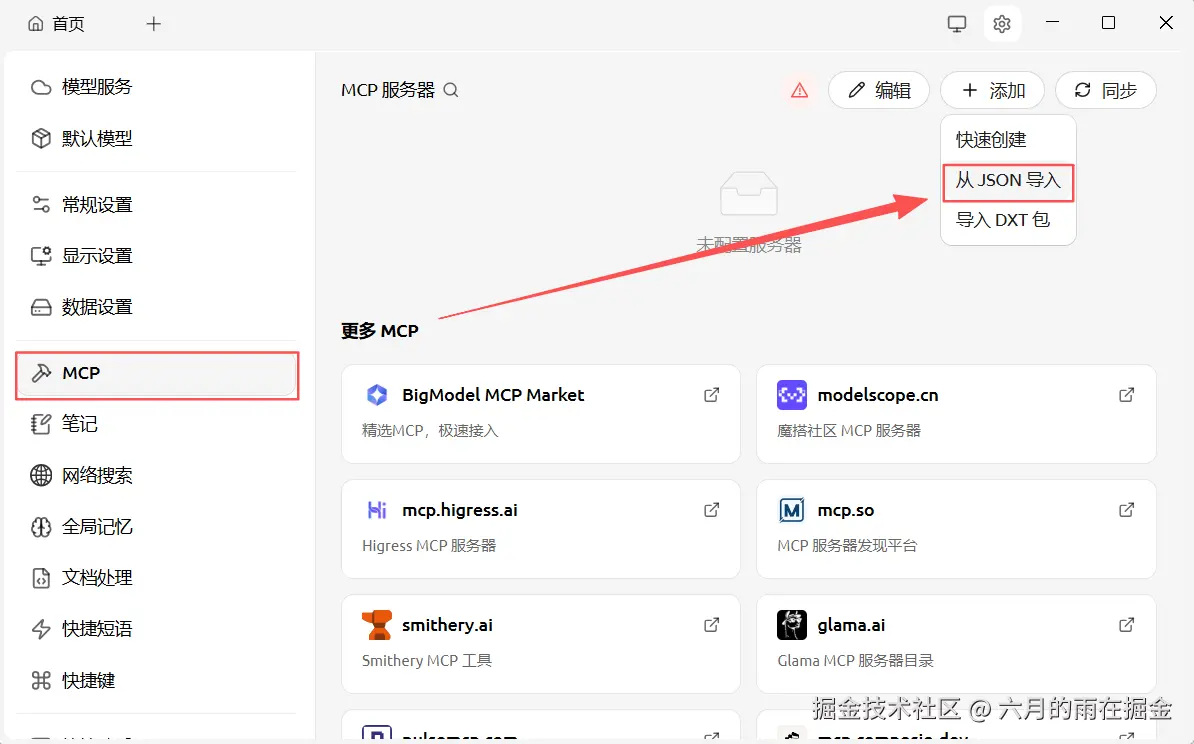Open 笔记 notes settings

[x=156, y=424]
